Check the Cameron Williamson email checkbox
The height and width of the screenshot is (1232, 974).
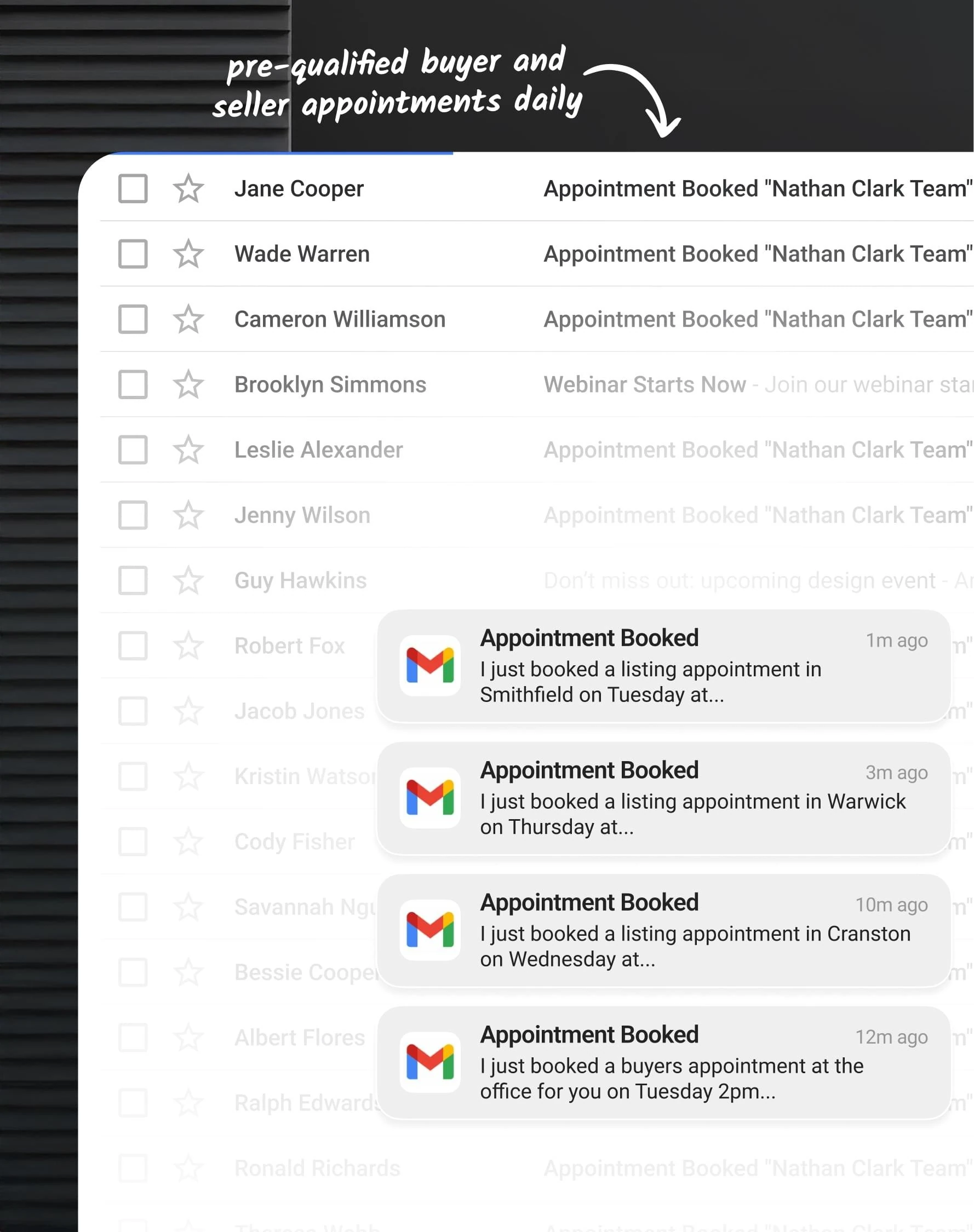coord(133,319)
